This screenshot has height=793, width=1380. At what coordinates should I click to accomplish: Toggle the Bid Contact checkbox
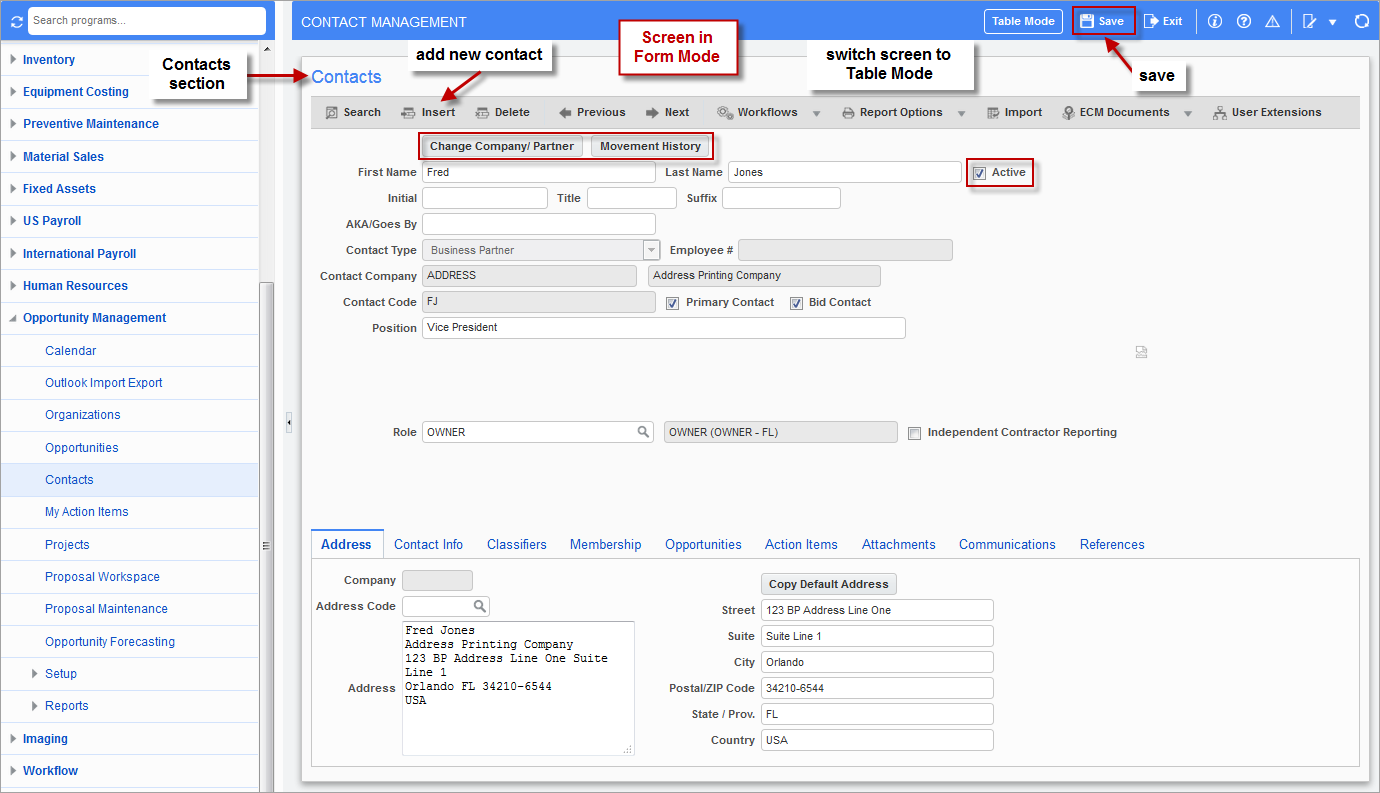click(x=796, y=303)
